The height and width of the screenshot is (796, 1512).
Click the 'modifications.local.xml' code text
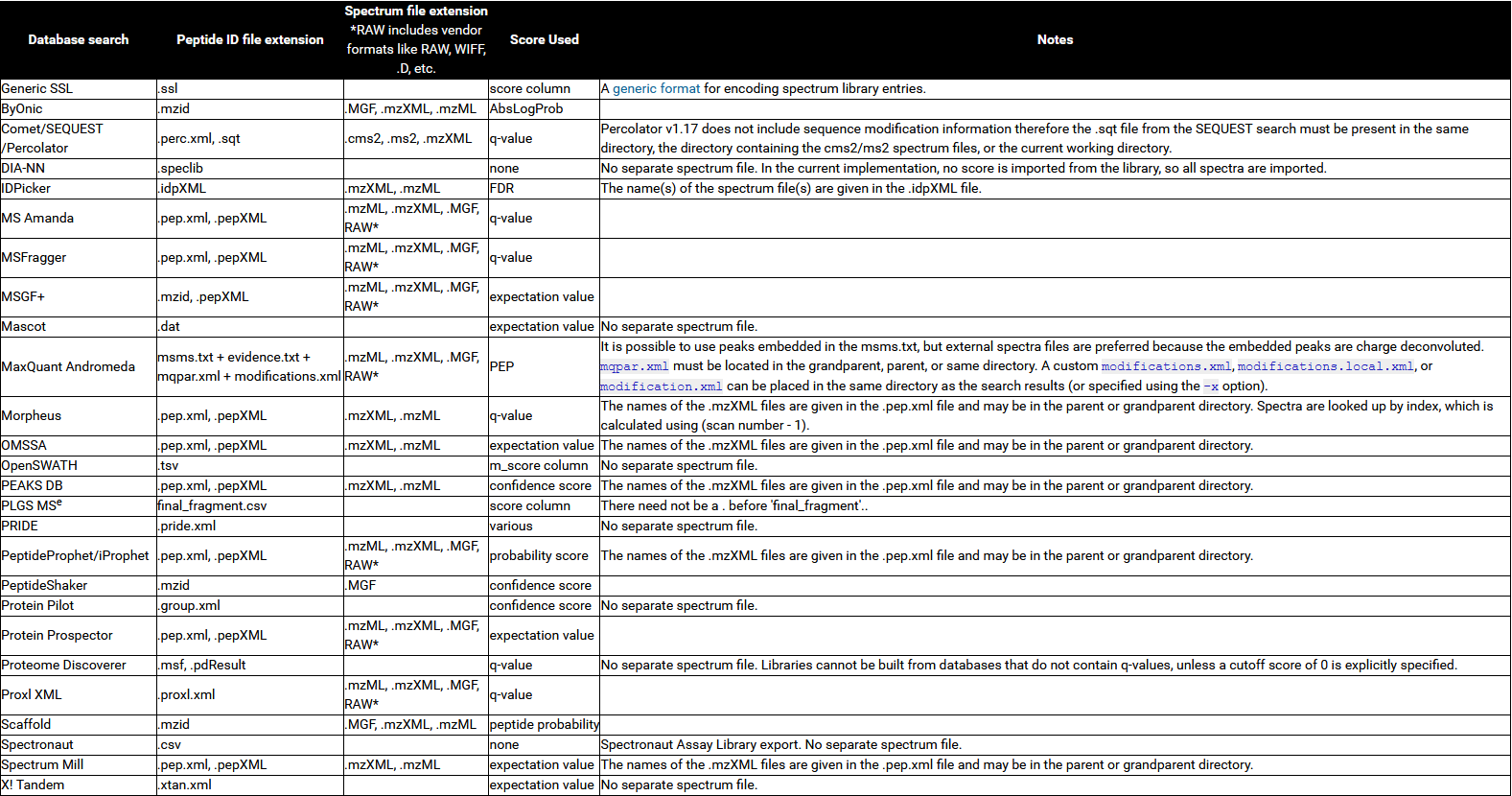pyautogui.click(x=1325, y=366)
